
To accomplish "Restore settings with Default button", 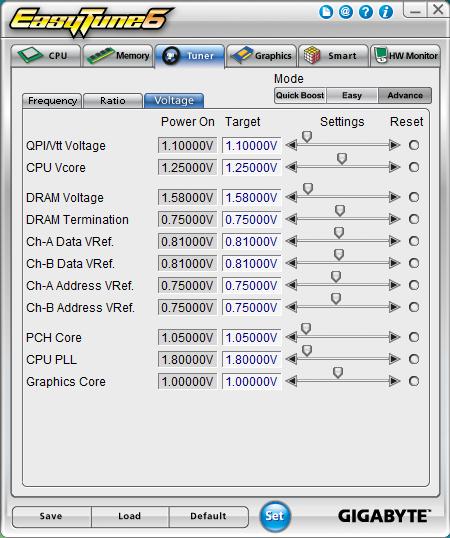I will click(209, 516).
